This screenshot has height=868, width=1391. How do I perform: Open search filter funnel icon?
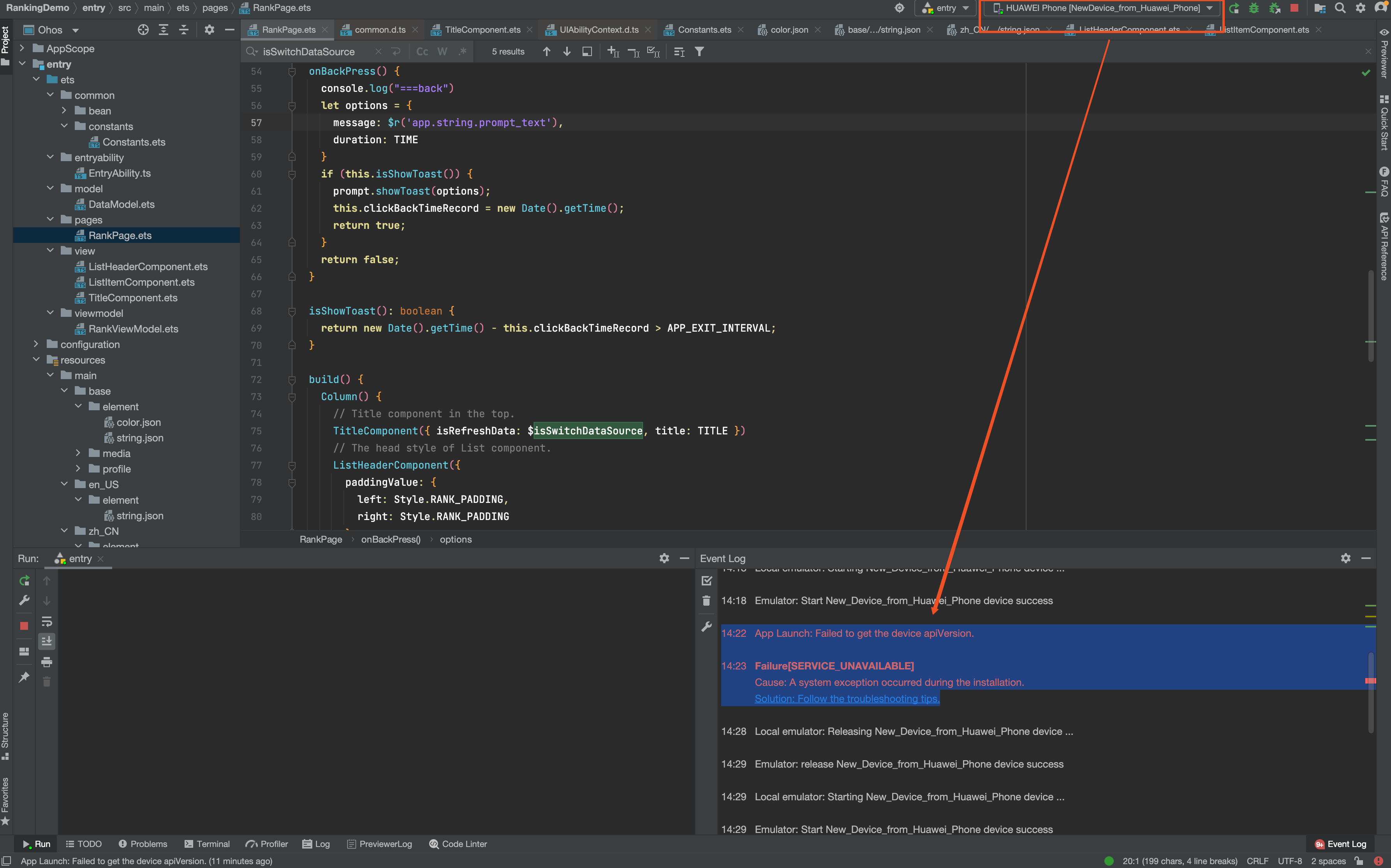[699, 52]
